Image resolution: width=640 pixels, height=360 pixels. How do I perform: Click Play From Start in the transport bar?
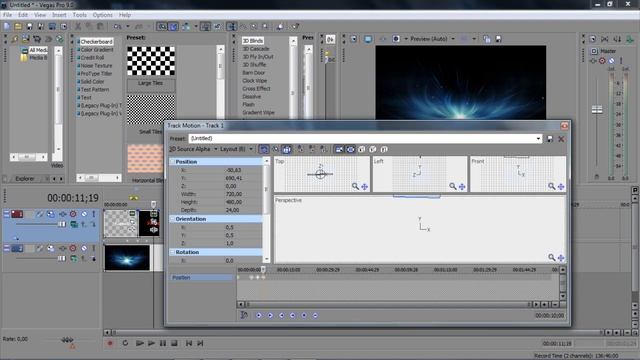140,343
